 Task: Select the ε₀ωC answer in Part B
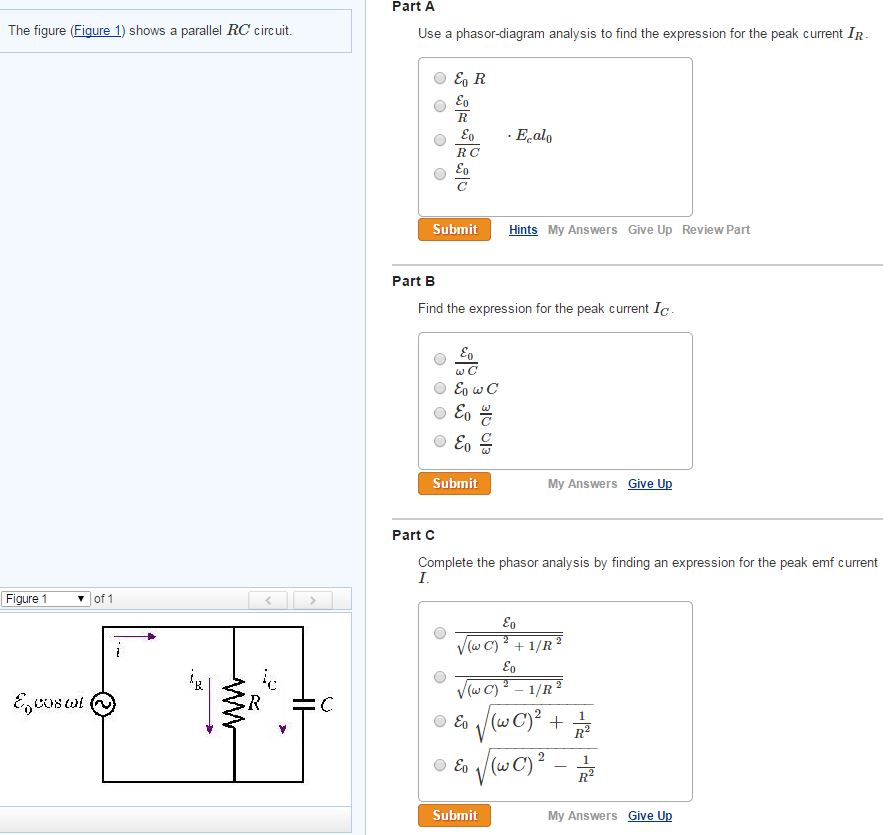point(440,388)
